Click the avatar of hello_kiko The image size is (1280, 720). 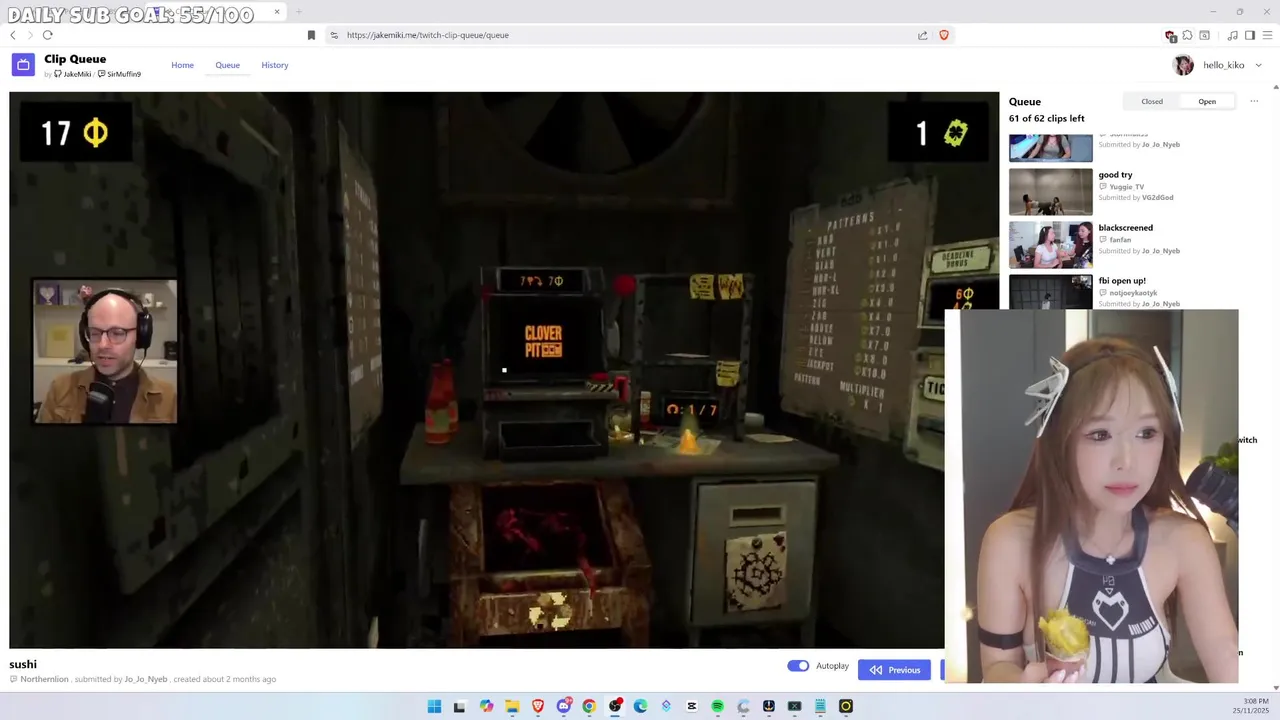(x=1183, y=65)
